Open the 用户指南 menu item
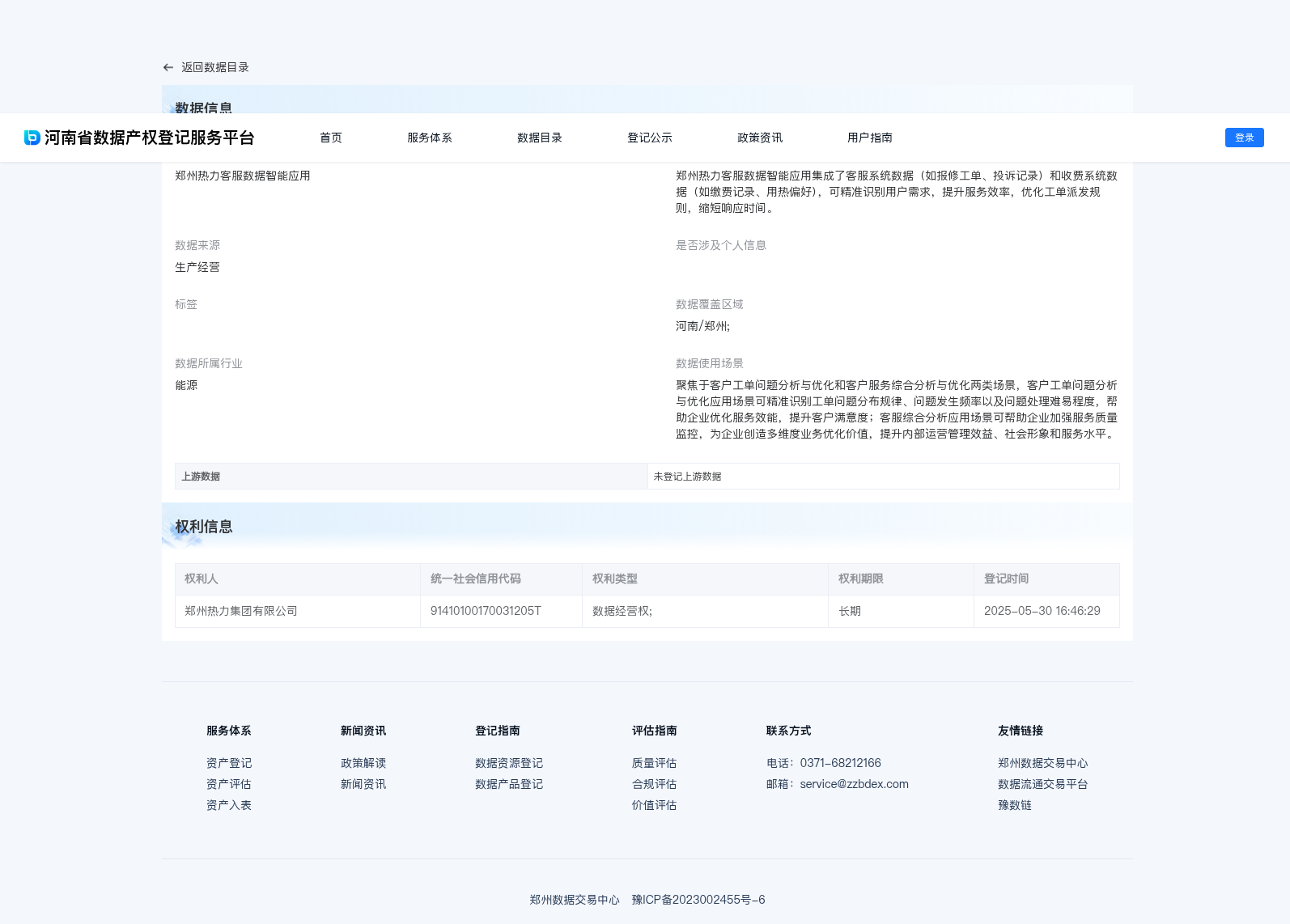This screenshot has height=924, width=1290. [x=870, y=138]
